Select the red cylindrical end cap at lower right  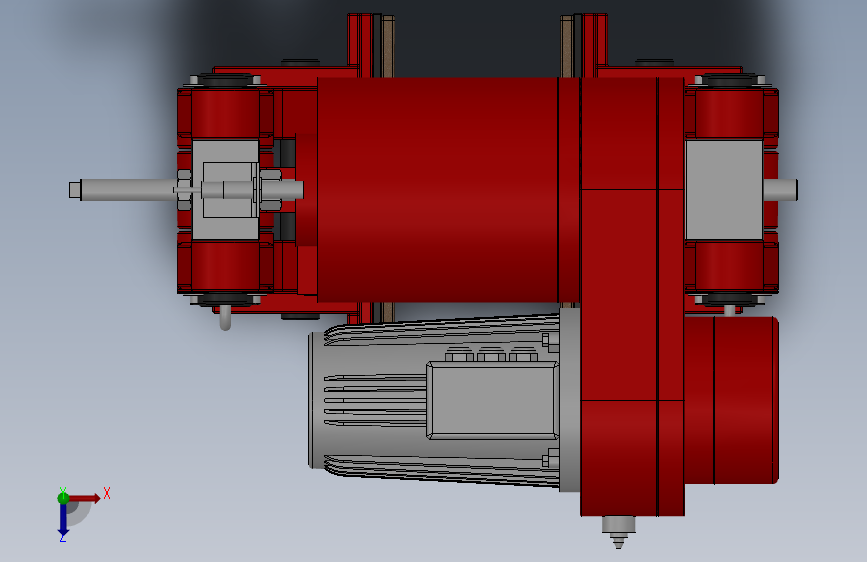point(731,400)
